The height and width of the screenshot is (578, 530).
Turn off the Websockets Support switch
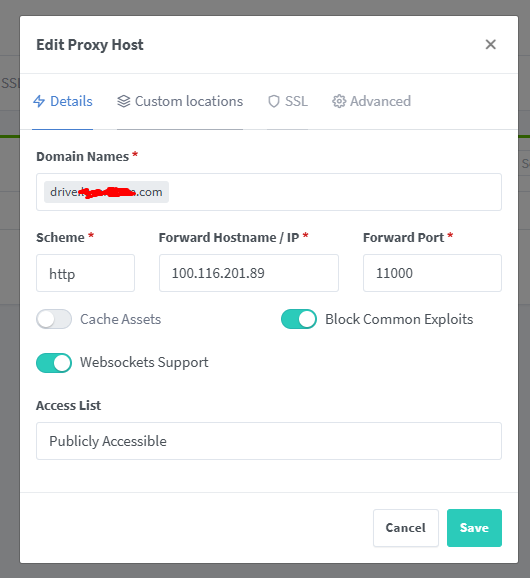tap(54, 363)
